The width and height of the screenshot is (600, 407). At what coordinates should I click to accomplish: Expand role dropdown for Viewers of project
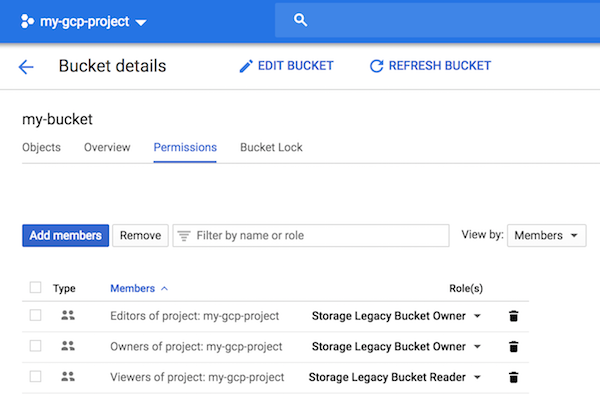click(477, 377)
